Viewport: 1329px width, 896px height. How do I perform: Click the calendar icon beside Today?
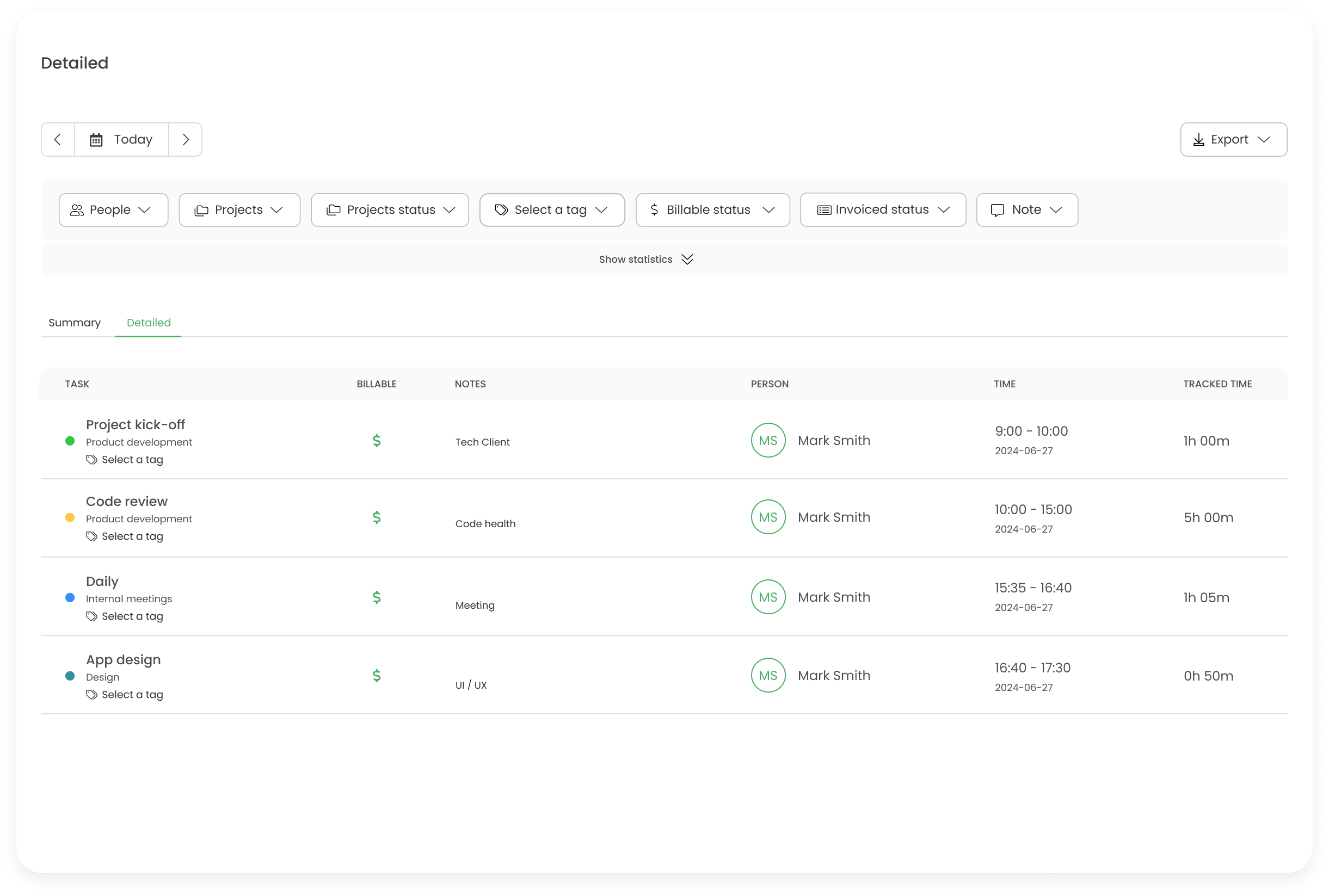(x=96, y=140)
